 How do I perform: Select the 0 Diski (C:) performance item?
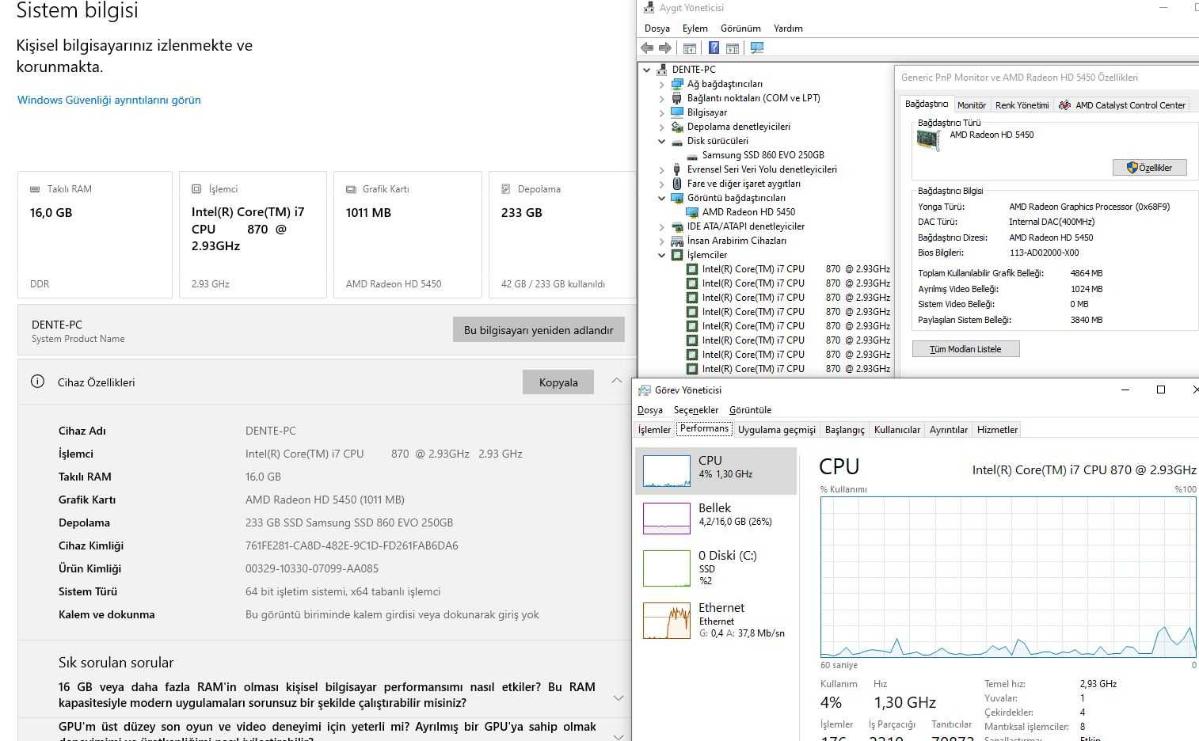pyautogui.click(x=715, y=567)
